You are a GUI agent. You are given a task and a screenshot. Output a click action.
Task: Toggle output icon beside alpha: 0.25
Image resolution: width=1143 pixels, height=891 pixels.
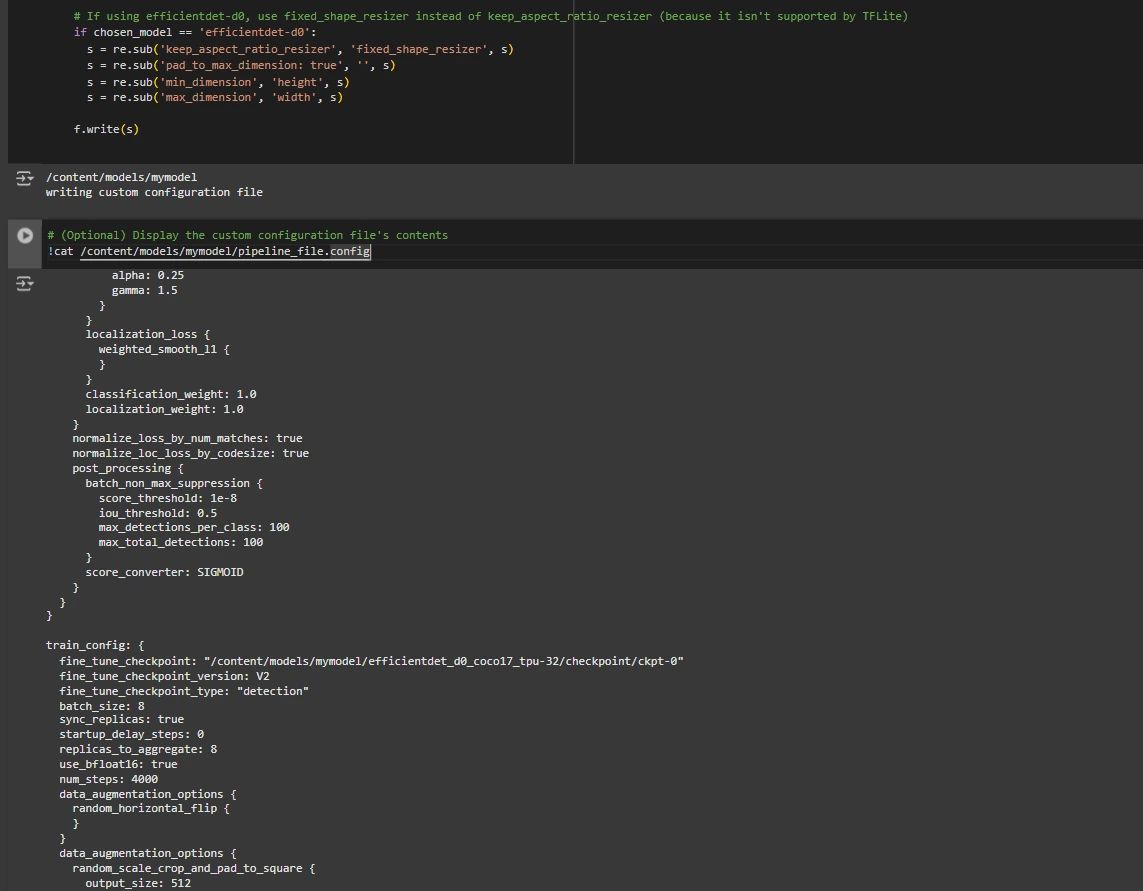pyautogui.click(x=25, y=284)
